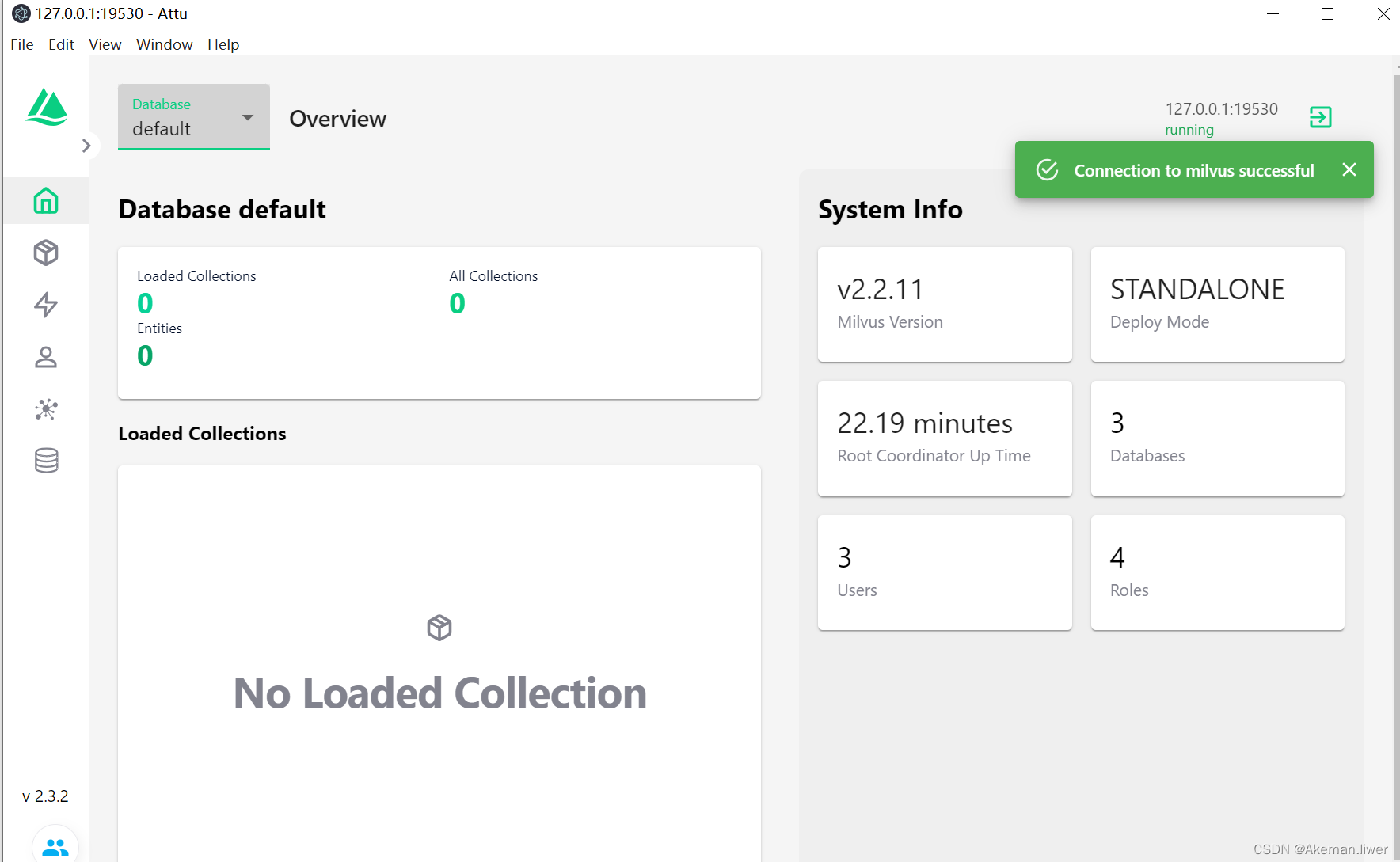Open the System View network icon

46,409
